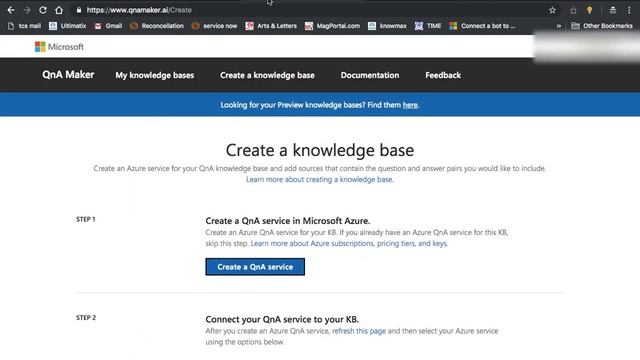The width and height of the screenshot is (640, 360).
Task: Click the incognito-style extension icon
Action: [x=613, y=10]
